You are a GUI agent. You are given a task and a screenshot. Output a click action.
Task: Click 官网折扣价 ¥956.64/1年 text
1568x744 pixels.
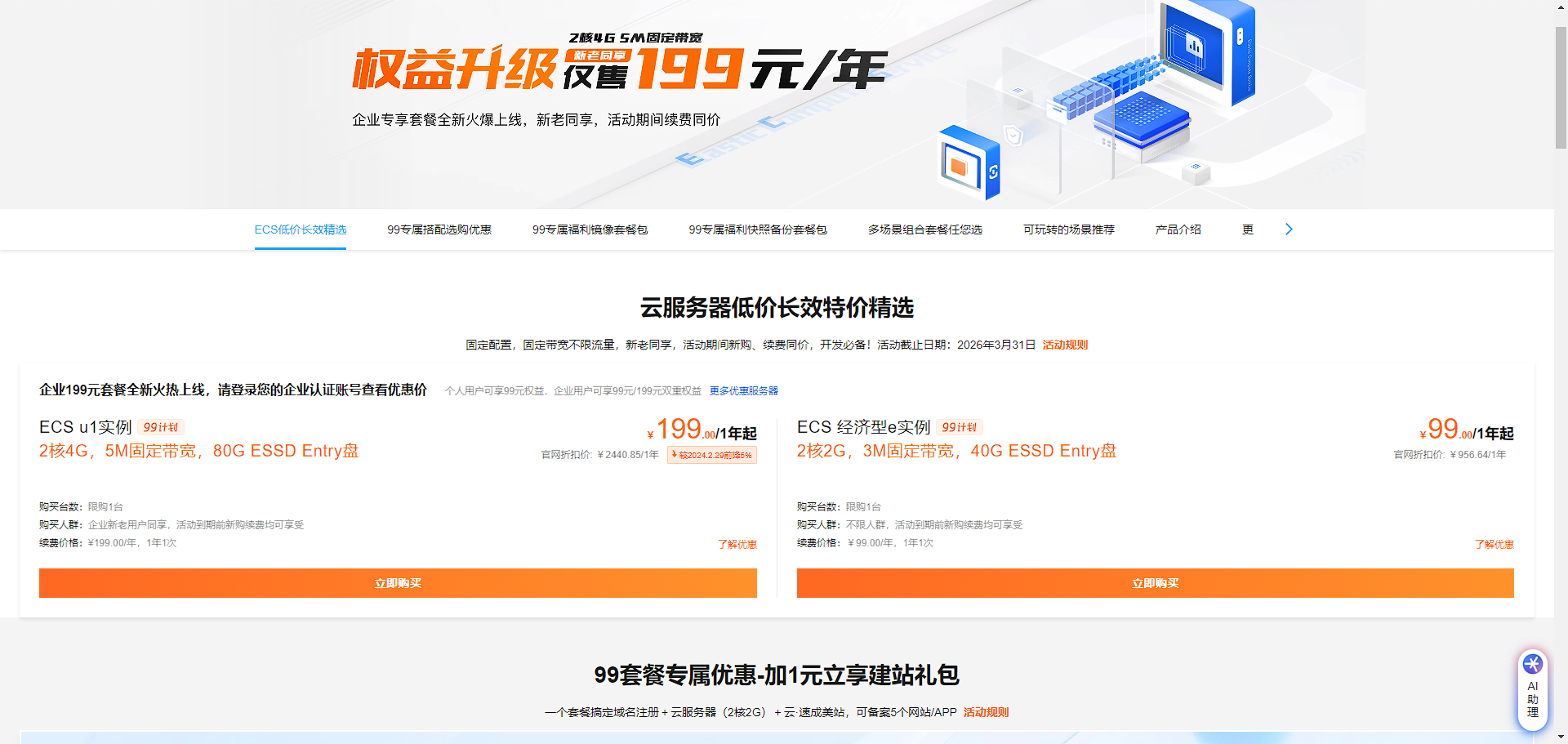click(1450, 455)
